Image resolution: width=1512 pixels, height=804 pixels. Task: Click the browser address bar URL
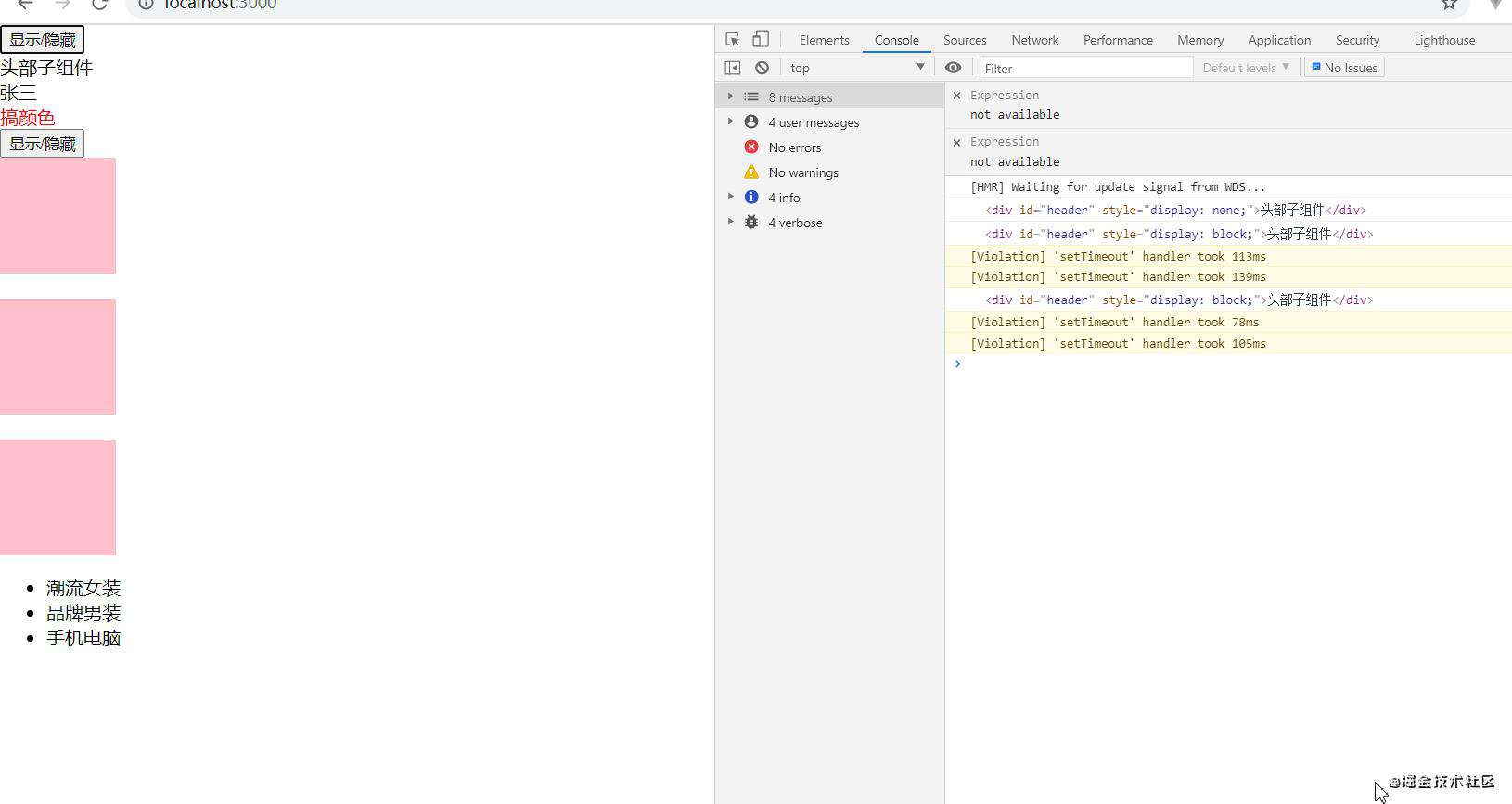221,5
